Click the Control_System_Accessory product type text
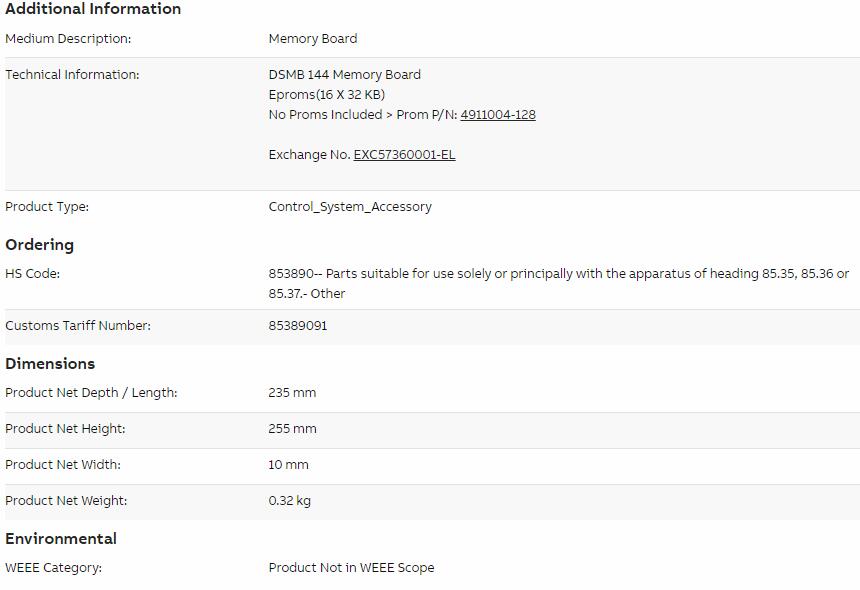Viewport: 860px width, 590px height. point(350,207)
